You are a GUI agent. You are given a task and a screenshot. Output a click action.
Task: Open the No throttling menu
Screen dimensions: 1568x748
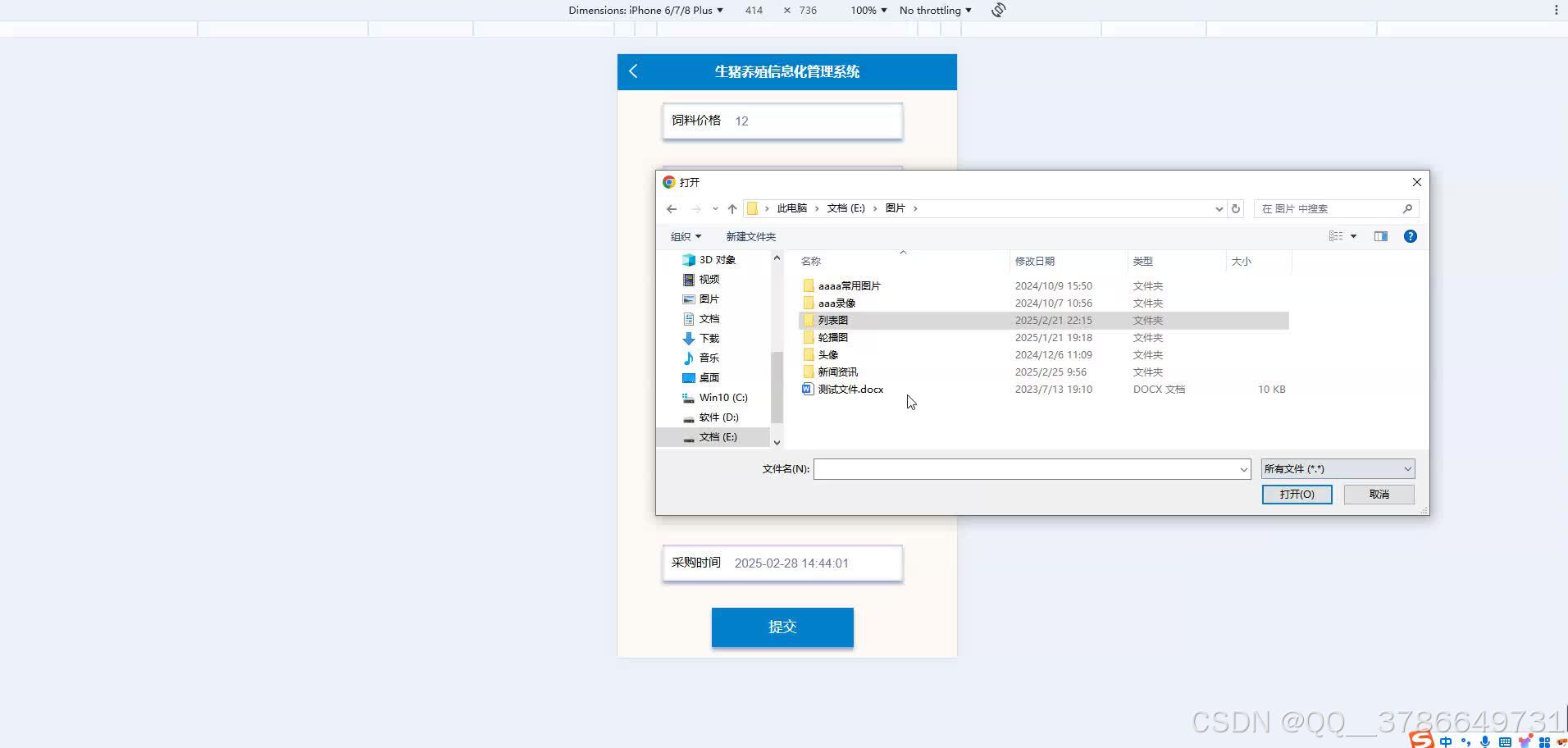click(x=935, y=10)
